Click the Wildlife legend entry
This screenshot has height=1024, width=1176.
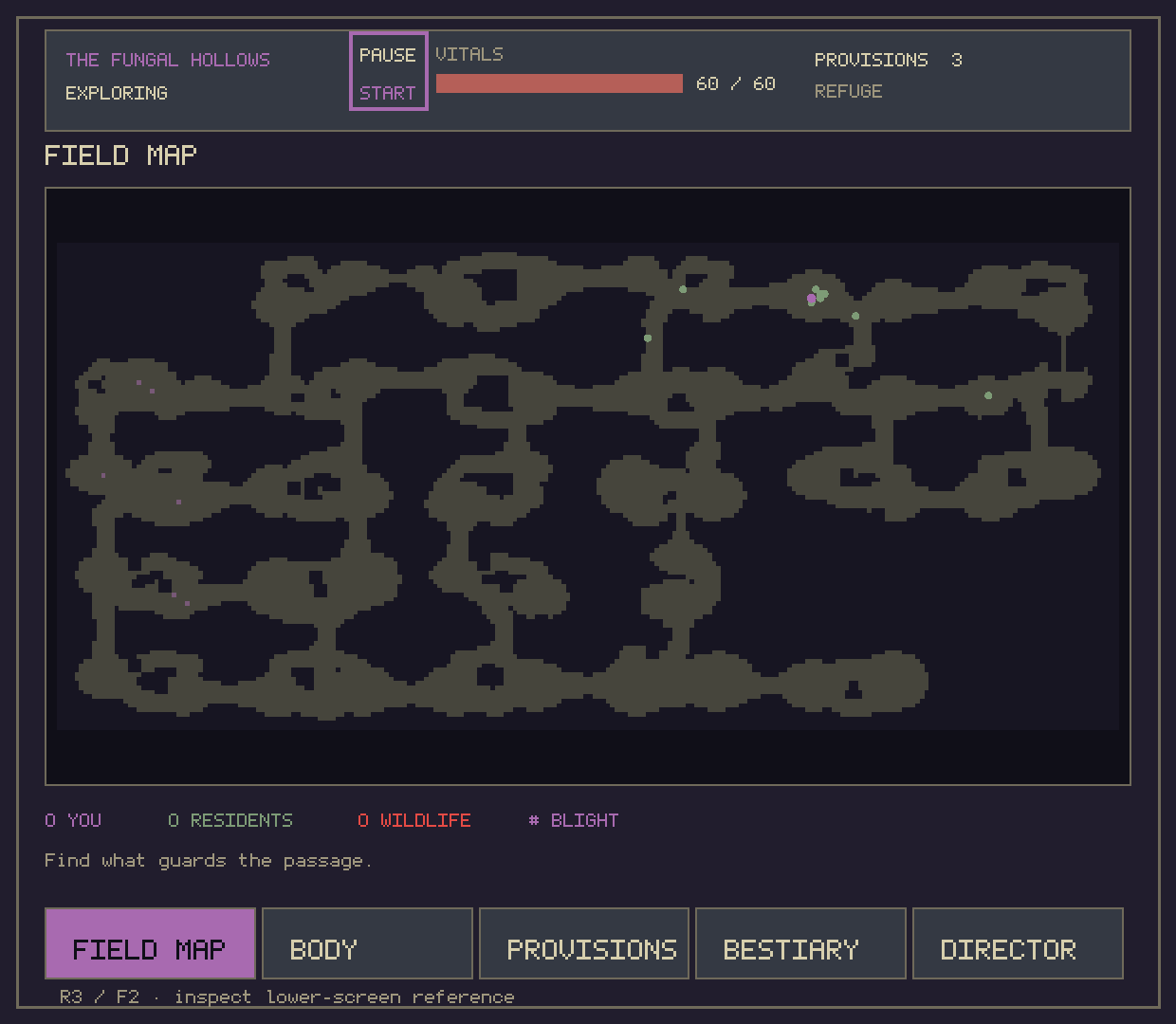414,820
